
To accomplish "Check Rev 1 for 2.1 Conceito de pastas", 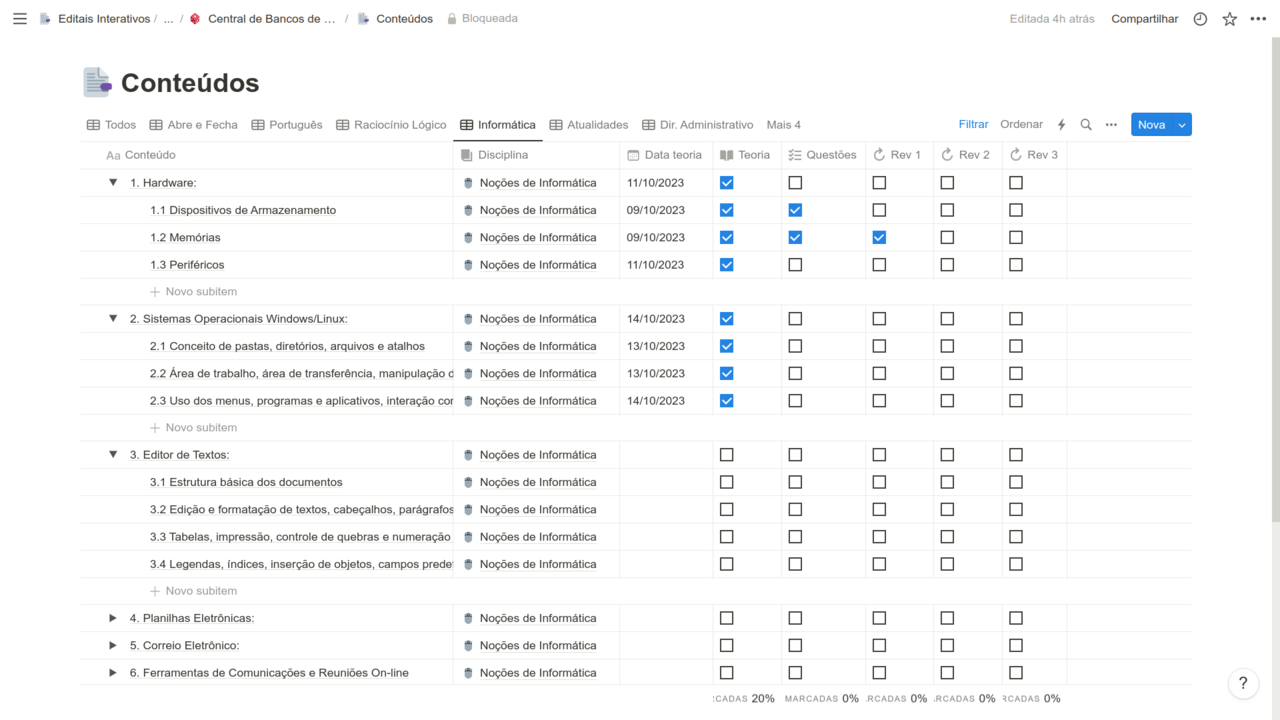I will coord(879,346).
